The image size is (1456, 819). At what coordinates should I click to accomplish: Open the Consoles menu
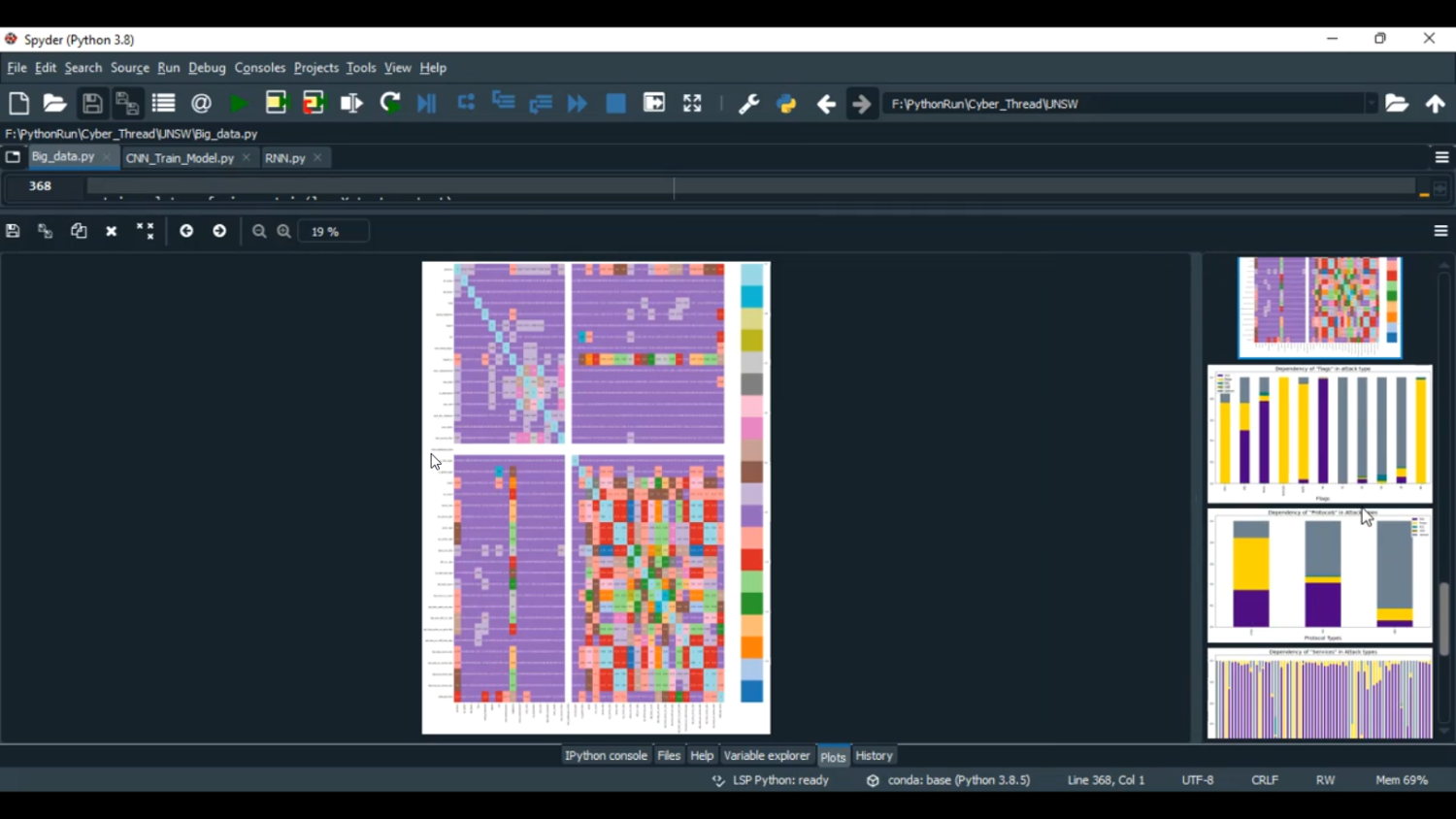[259, 68]
